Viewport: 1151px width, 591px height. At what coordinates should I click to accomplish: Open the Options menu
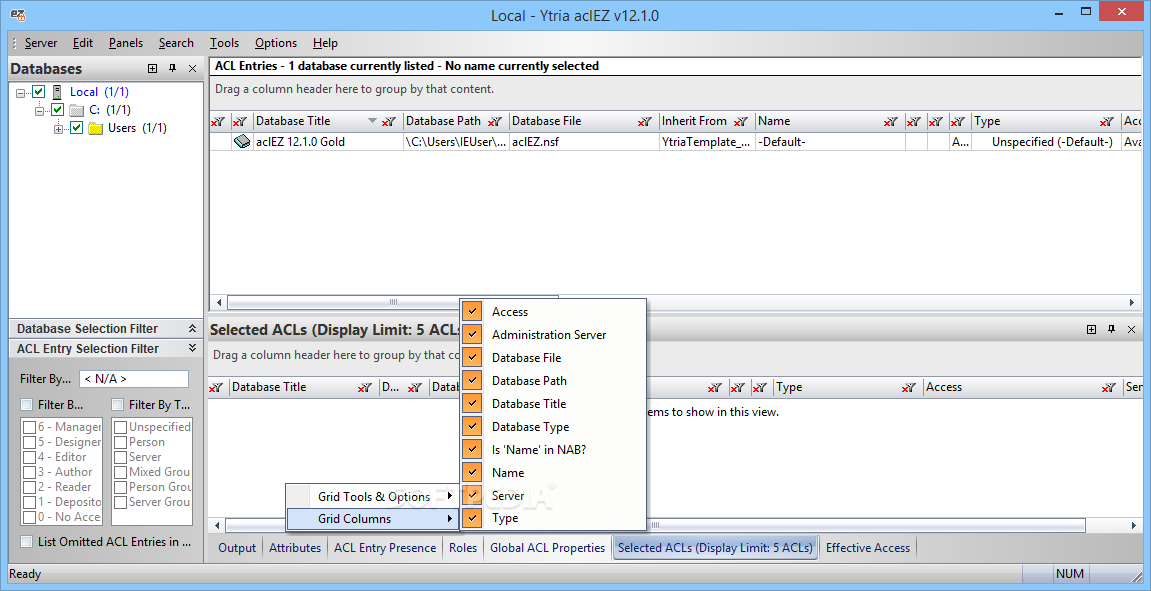pos(276,43)
